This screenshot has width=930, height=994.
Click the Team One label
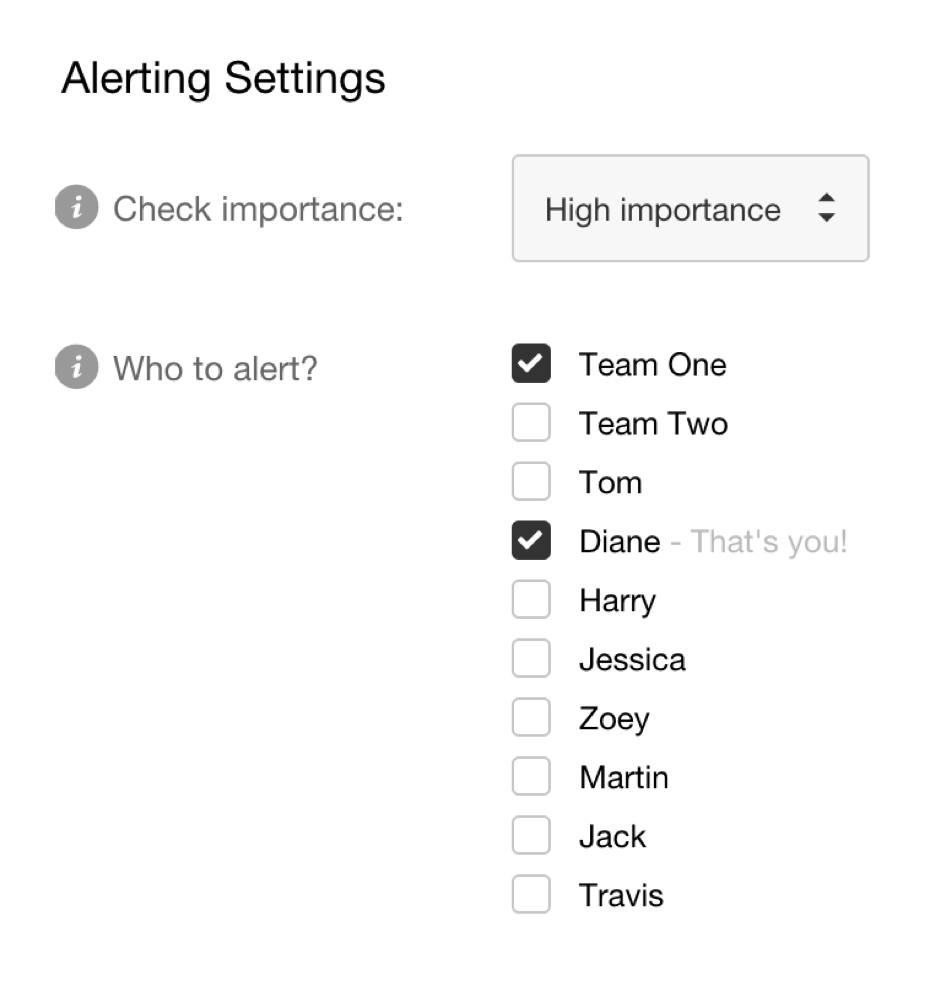tap(652, 365)
